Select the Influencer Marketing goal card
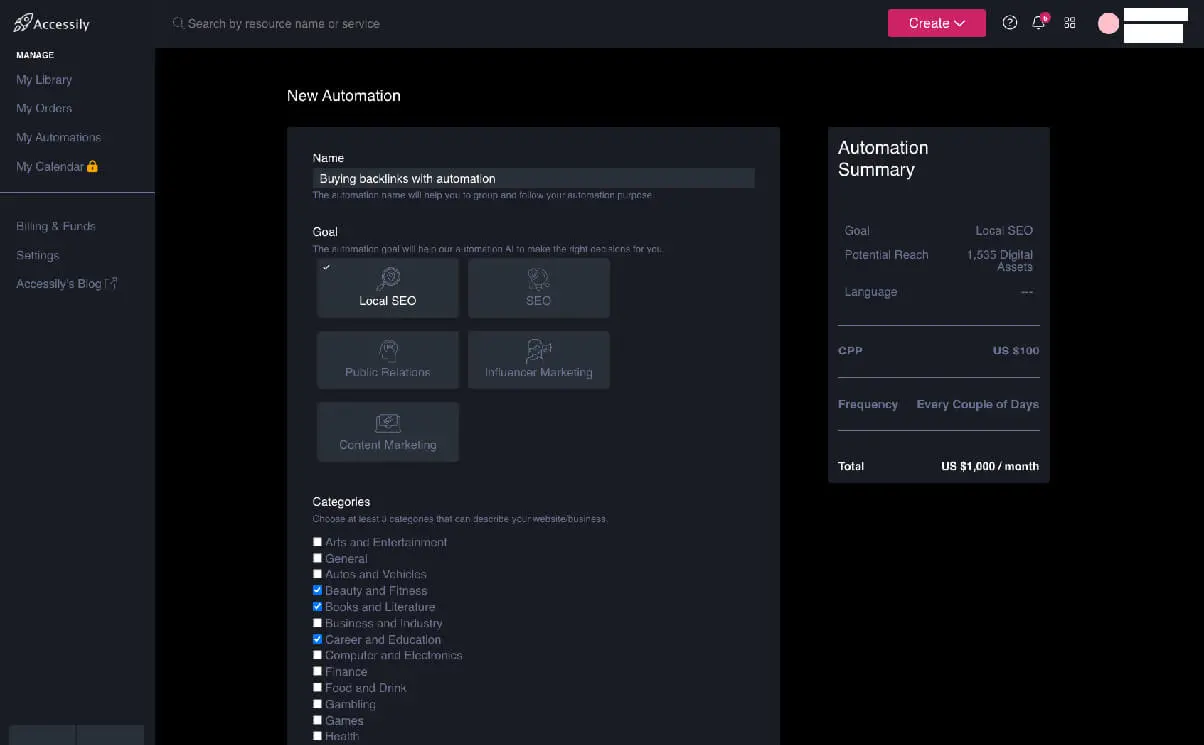Viewport: 1204px width, 745px height. point(539,360)
